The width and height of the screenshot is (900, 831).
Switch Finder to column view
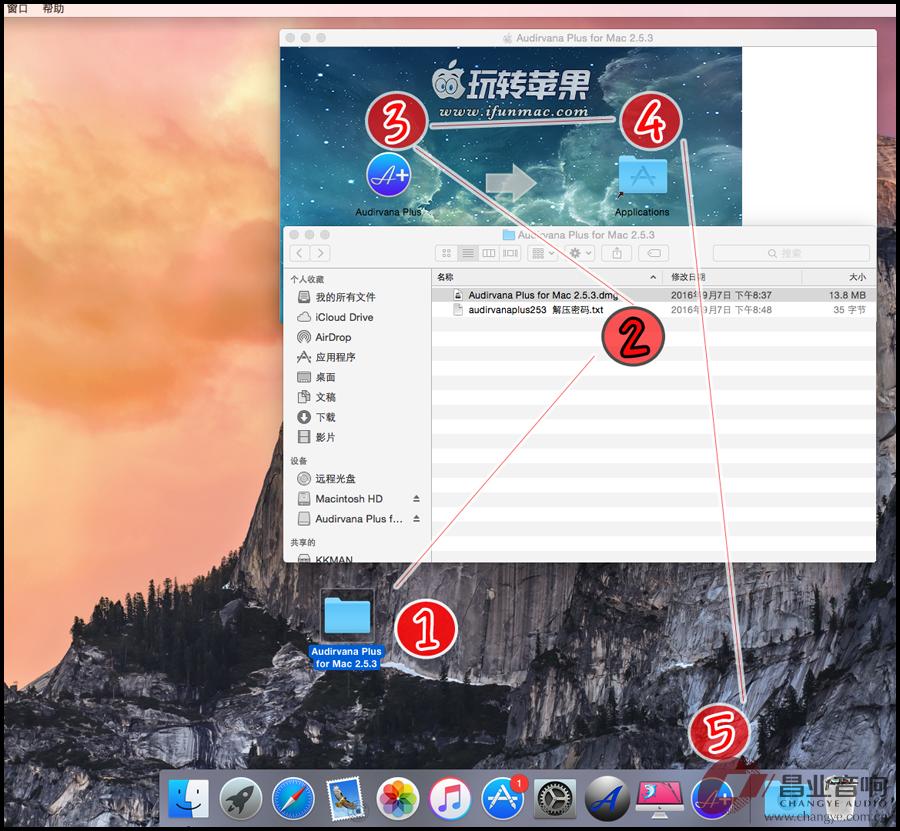point(489,253)
